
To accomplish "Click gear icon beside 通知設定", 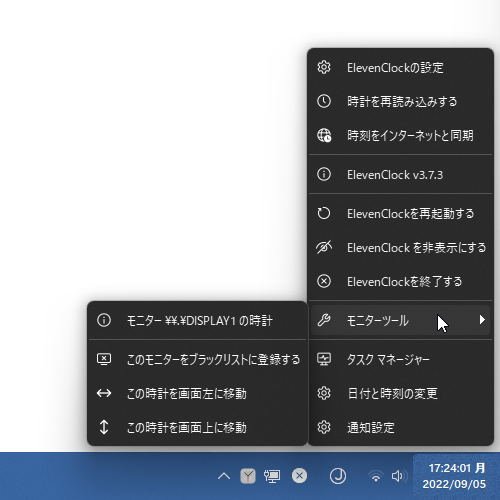I will click(324, 427).
